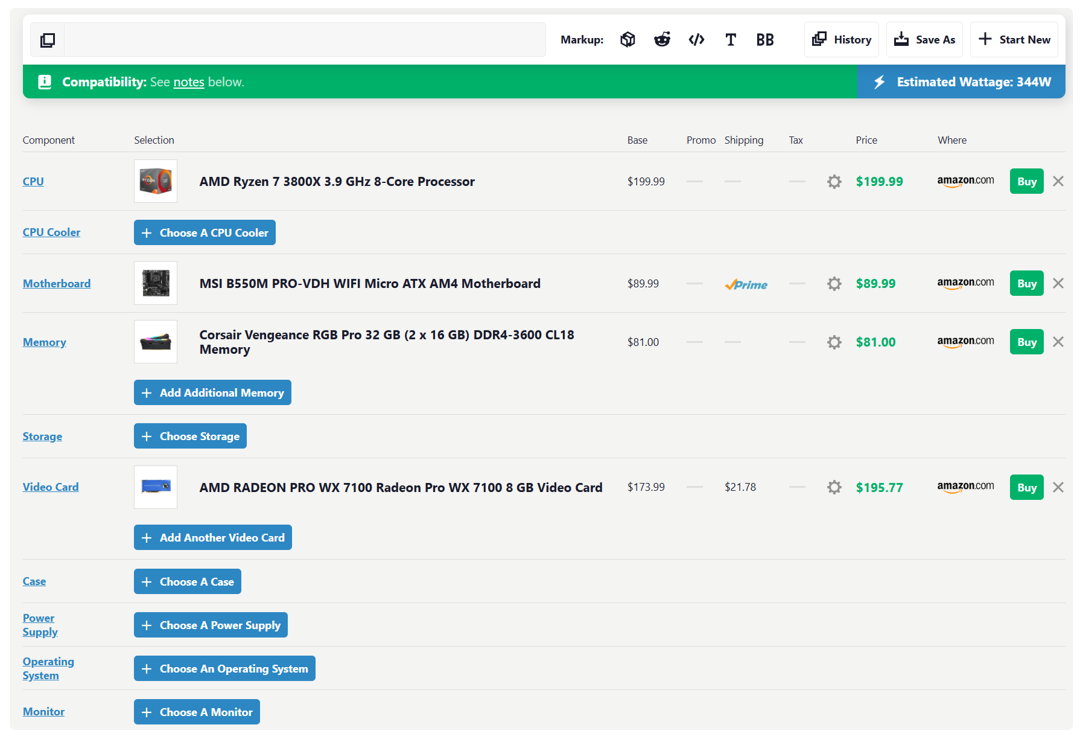Screen dimensions: 1080x748
Task: Buy the Ryzen 7 3800X CPU
Action: 1026,181
